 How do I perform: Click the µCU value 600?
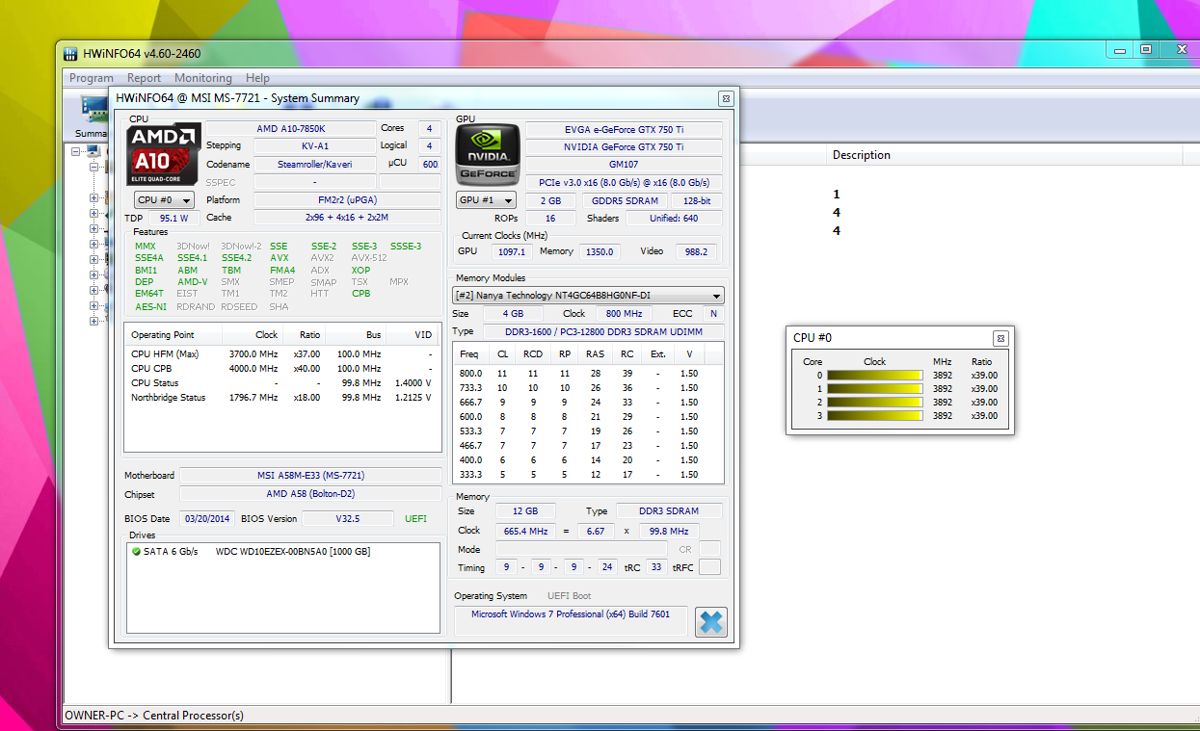430,164
